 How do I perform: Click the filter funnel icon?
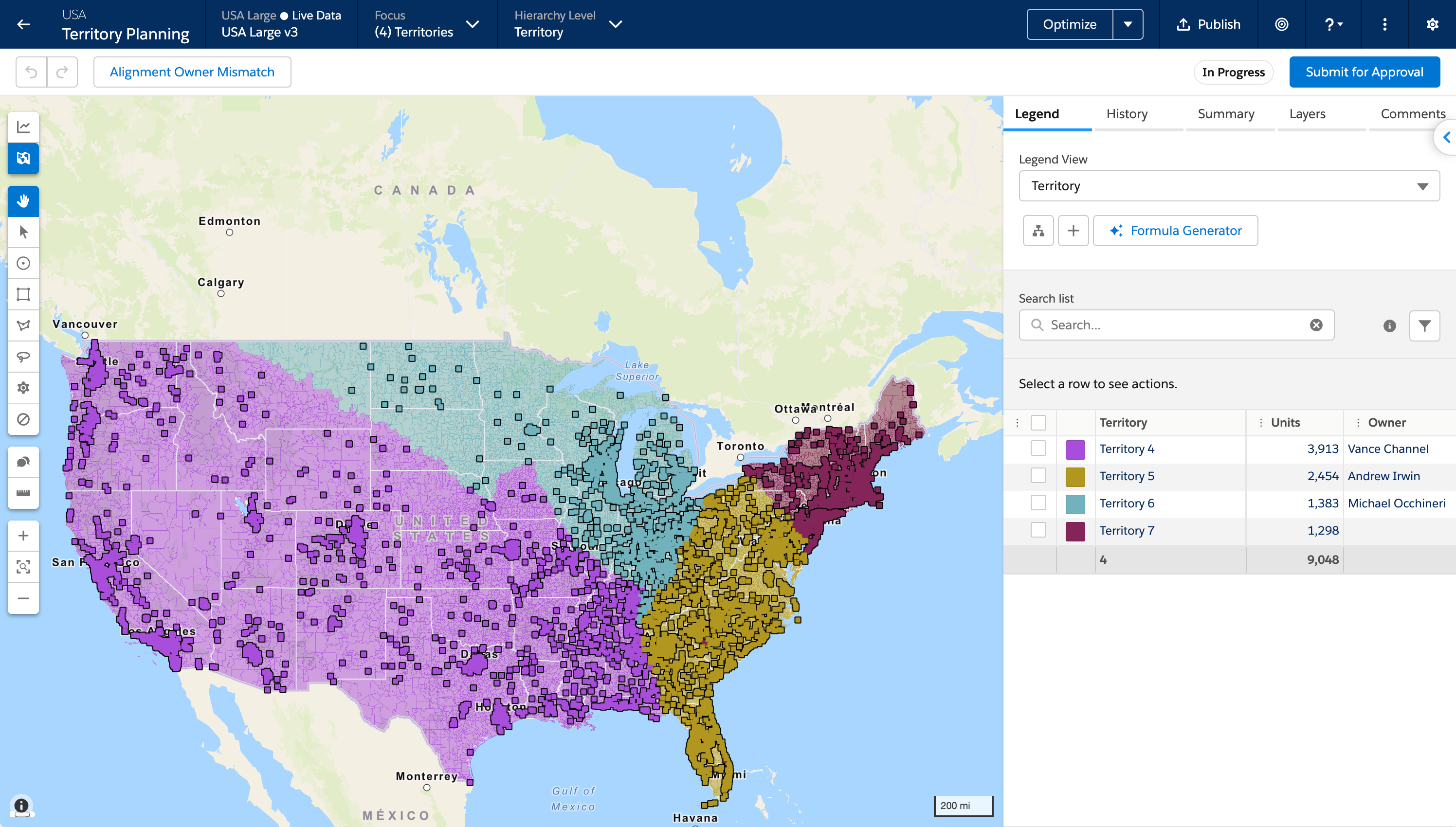pos(1424,325)
